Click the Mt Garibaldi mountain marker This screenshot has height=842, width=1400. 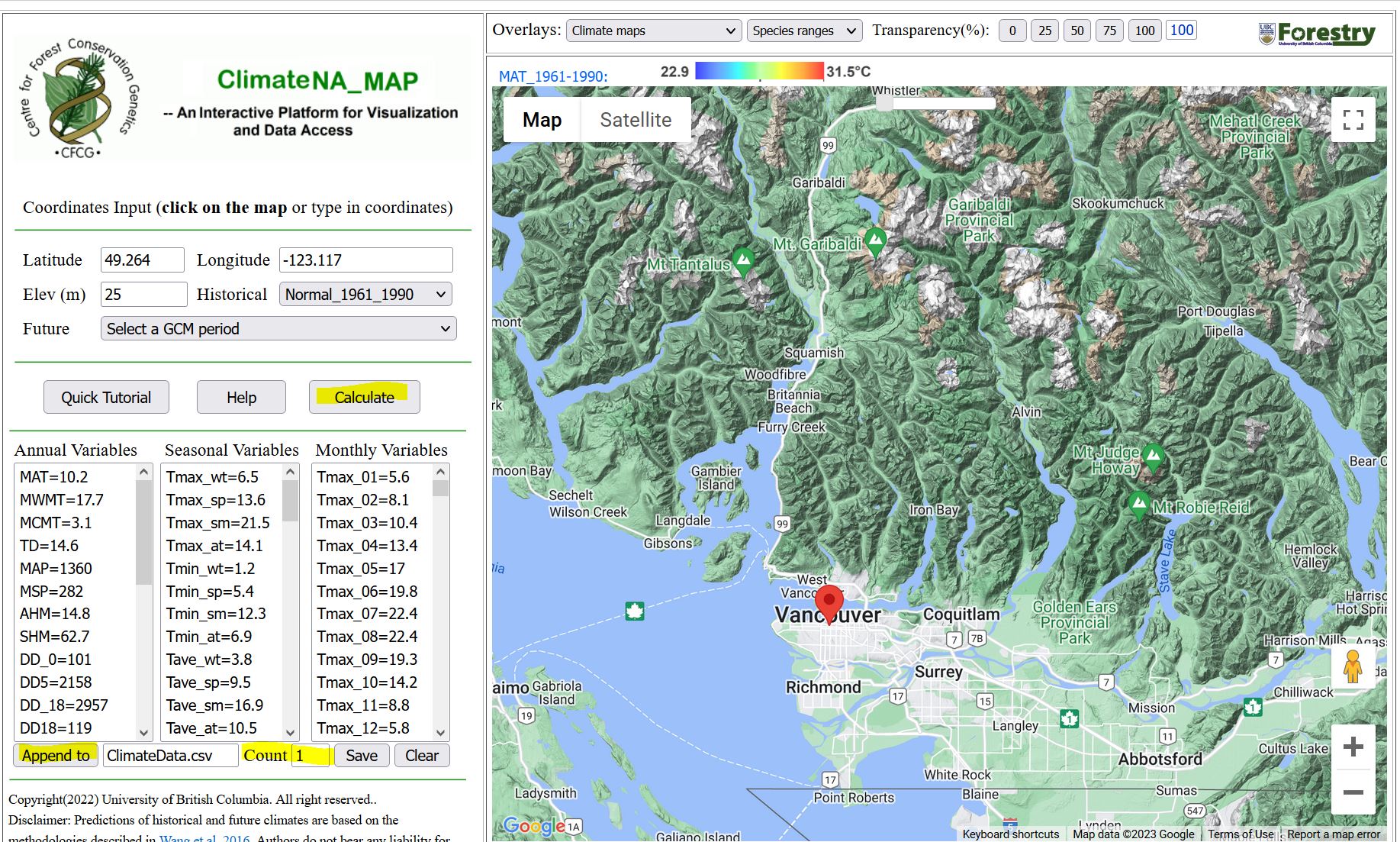(876, 241)
